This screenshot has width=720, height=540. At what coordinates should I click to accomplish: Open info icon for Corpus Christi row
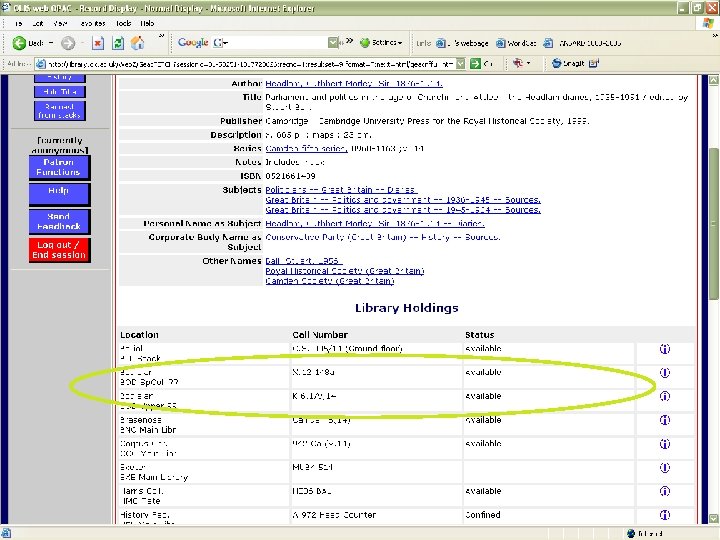point(664,444)
